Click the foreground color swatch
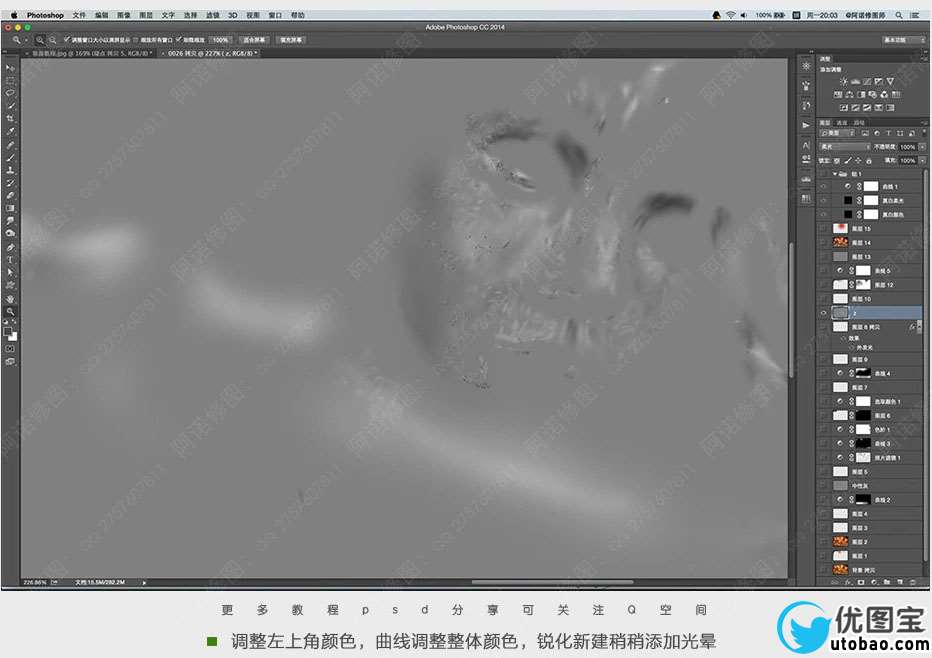Screen dimensions: 932x658 [x=9, y=331]
